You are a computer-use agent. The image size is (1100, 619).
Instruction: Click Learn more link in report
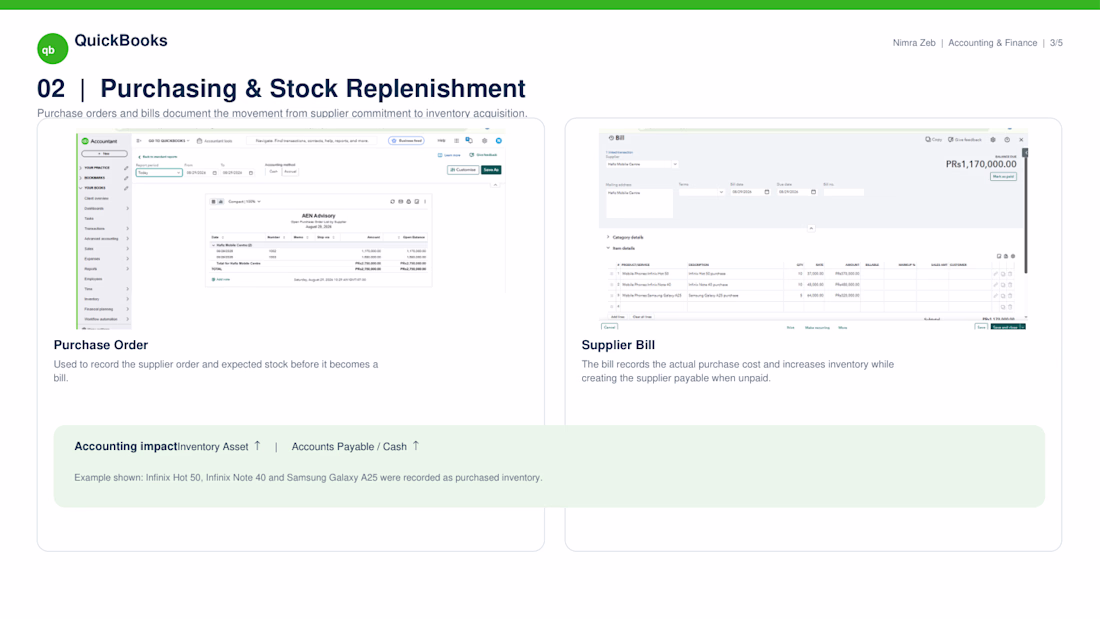(450, 155)
